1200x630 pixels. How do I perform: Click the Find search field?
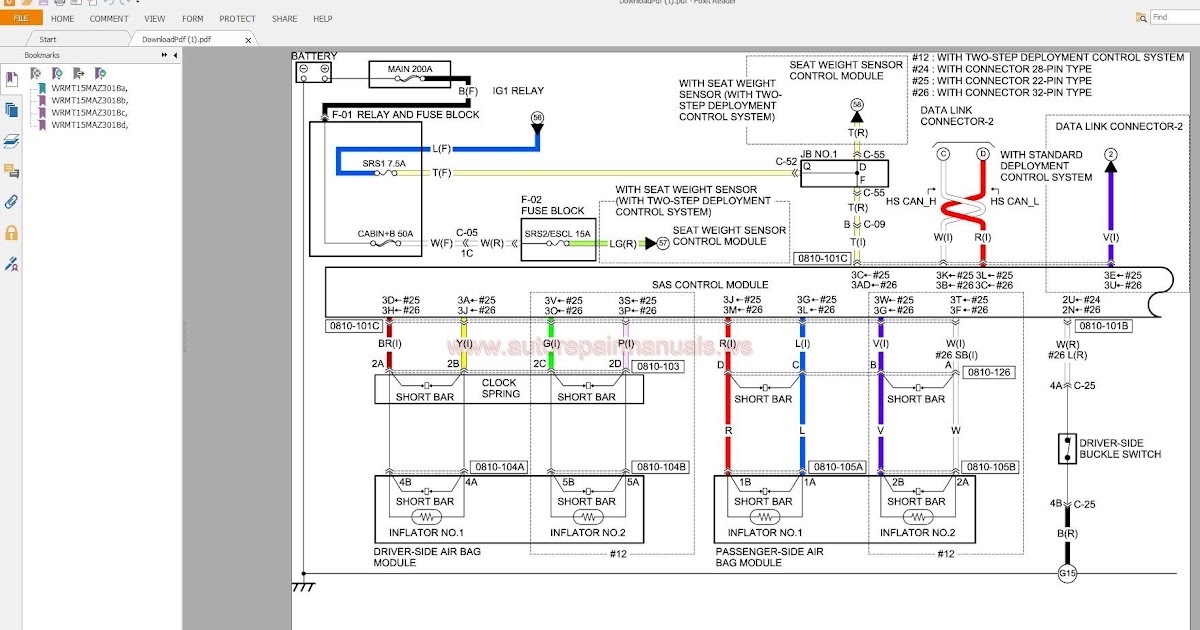click(1175, 17)
